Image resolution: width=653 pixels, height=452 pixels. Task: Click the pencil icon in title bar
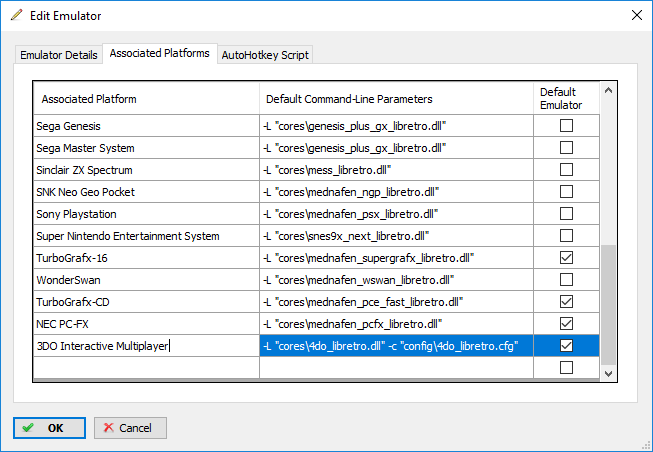(x=17, y=15)
